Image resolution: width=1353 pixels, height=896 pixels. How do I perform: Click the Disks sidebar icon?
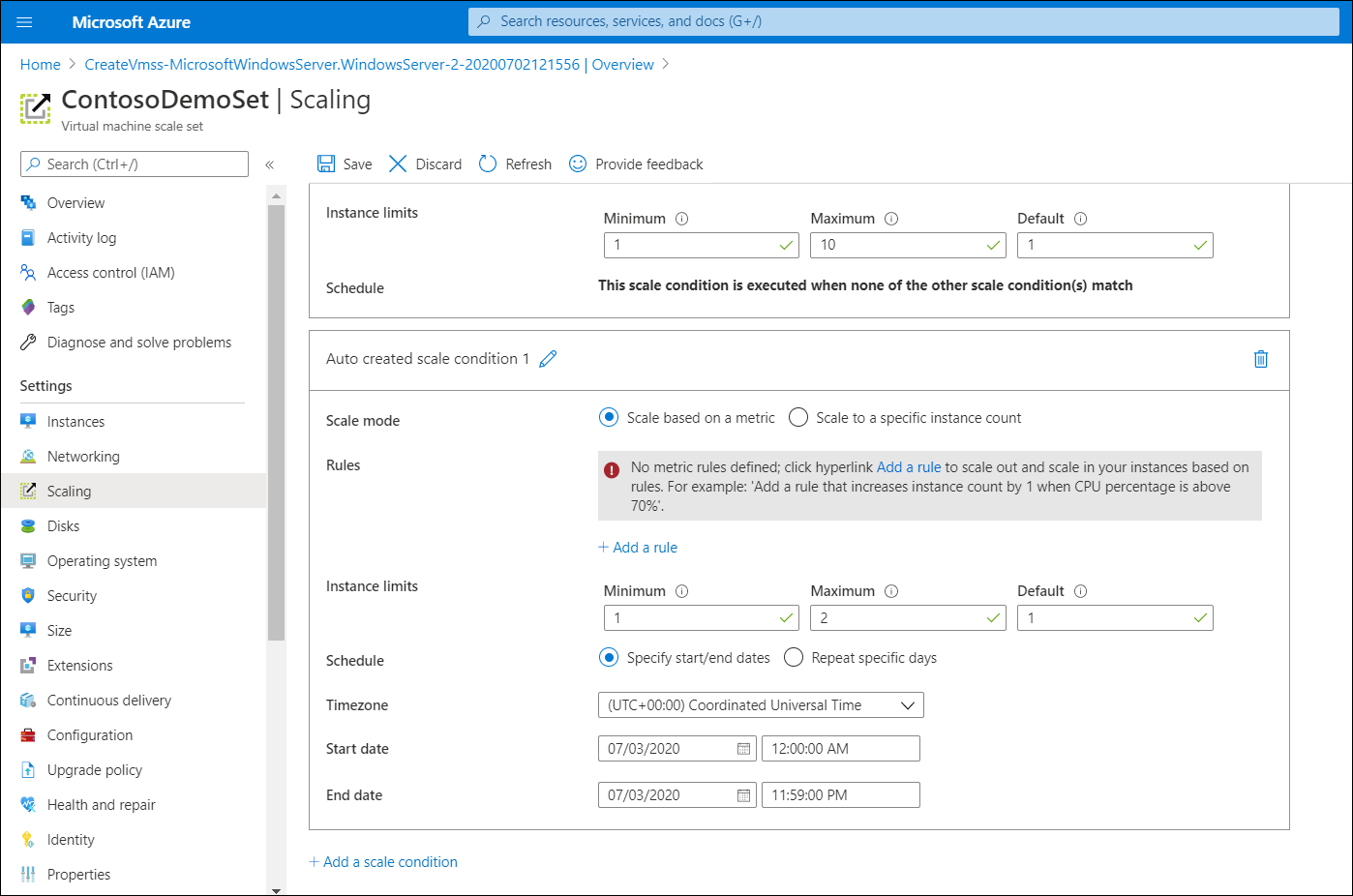coord(28,525)
